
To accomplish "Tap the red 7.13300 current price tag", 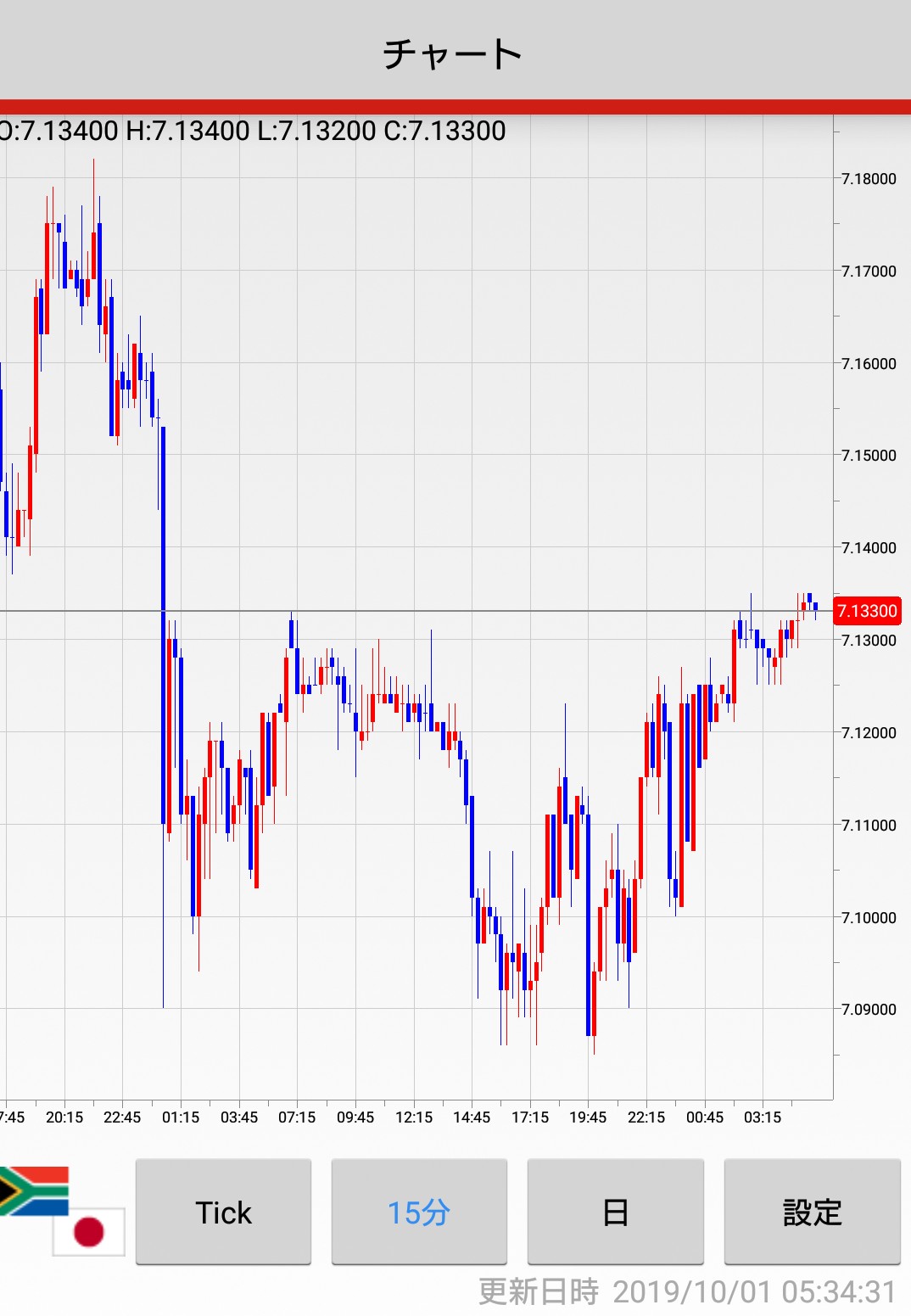I will click(866, 611).
